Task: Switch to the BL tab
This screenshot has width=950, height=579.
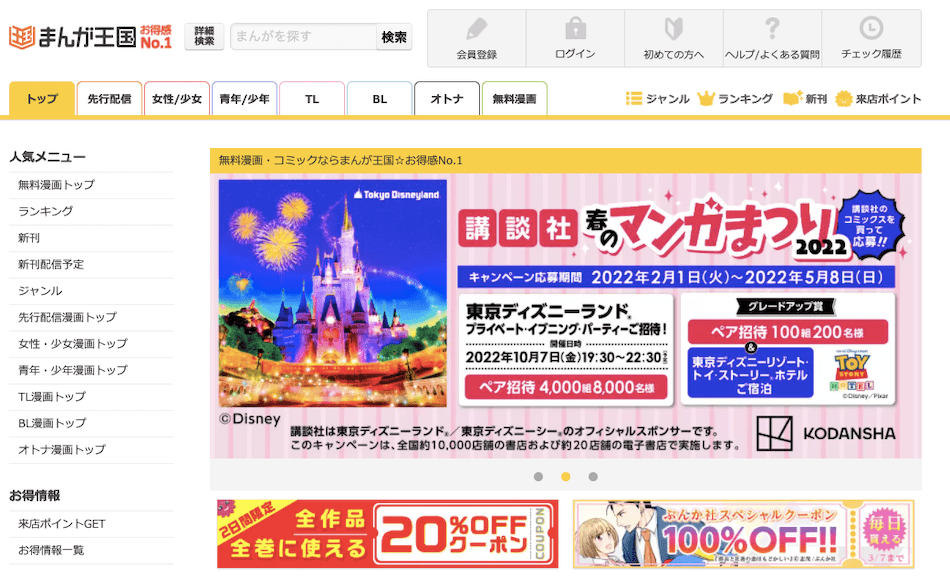Action: pos(380,99)
